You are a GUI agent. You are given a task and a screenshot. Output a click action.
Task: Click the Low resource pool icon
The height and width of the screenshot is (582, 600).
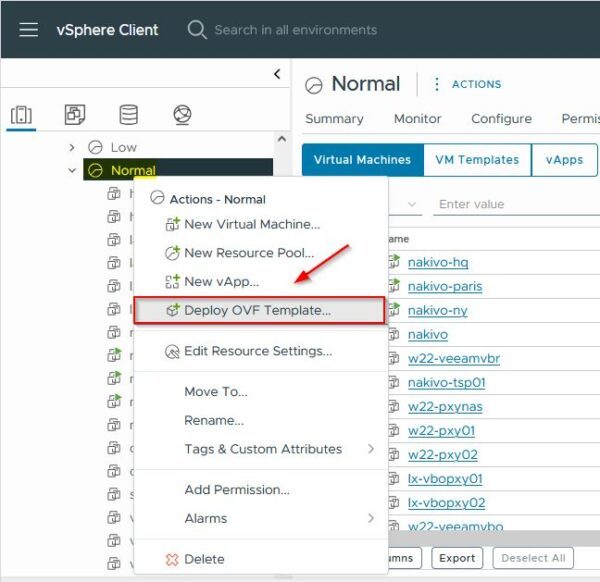click(95, 147)
